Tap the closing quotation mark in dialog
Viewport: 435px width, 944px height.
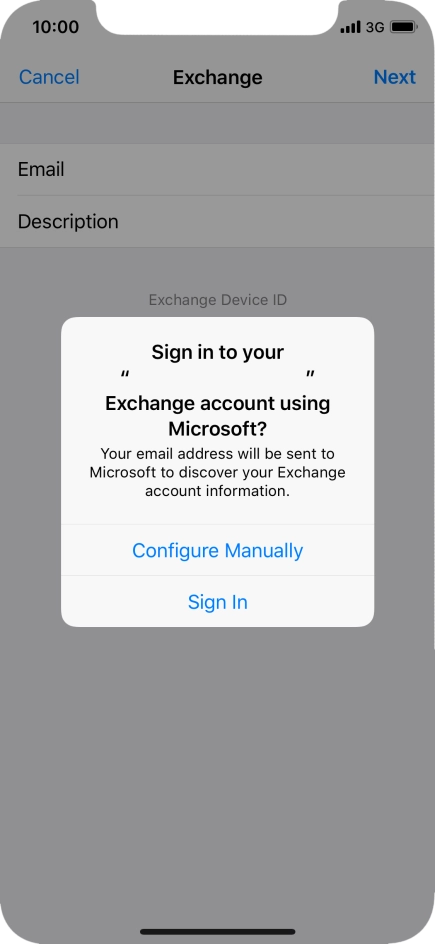[310, 376]
